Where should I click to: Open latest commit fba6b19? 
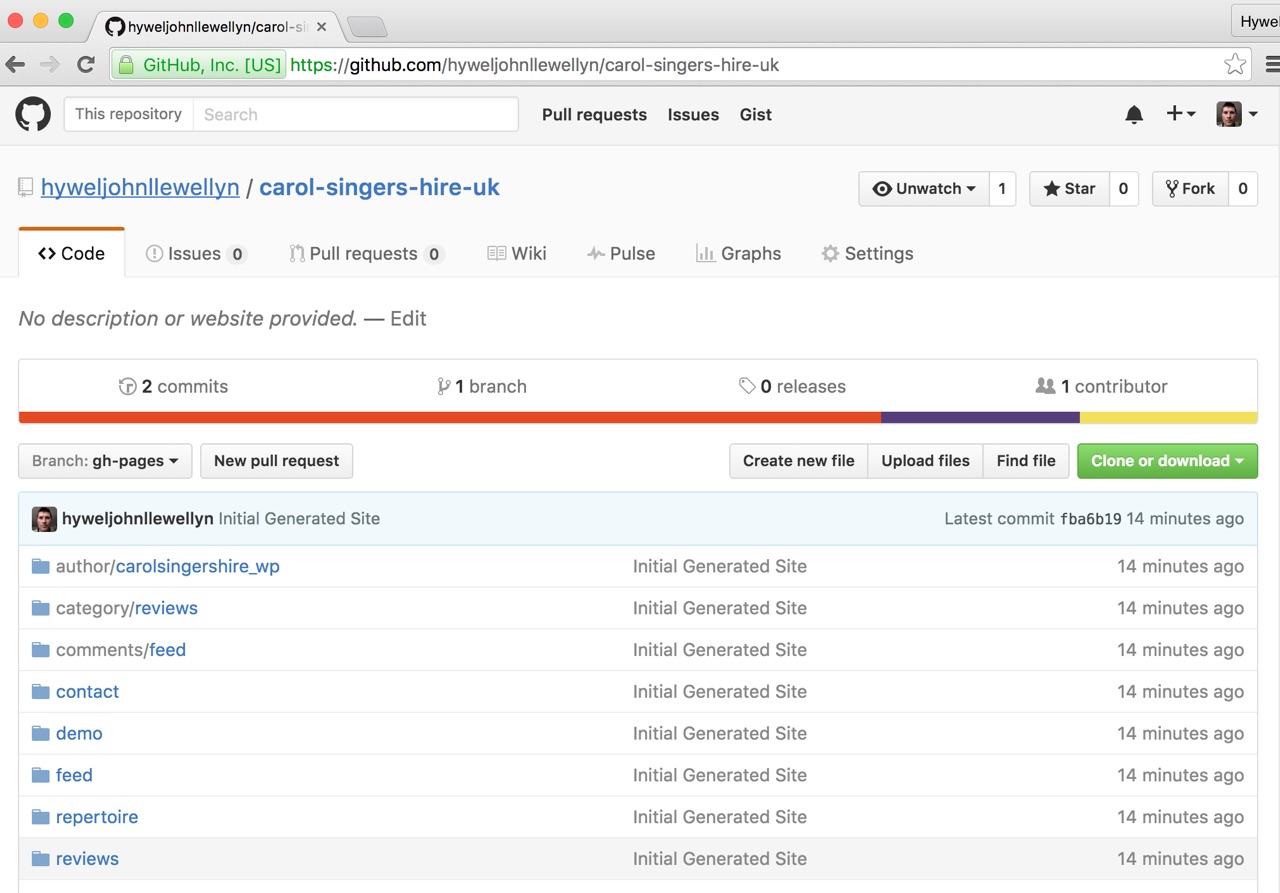[x=1091, y=519]
